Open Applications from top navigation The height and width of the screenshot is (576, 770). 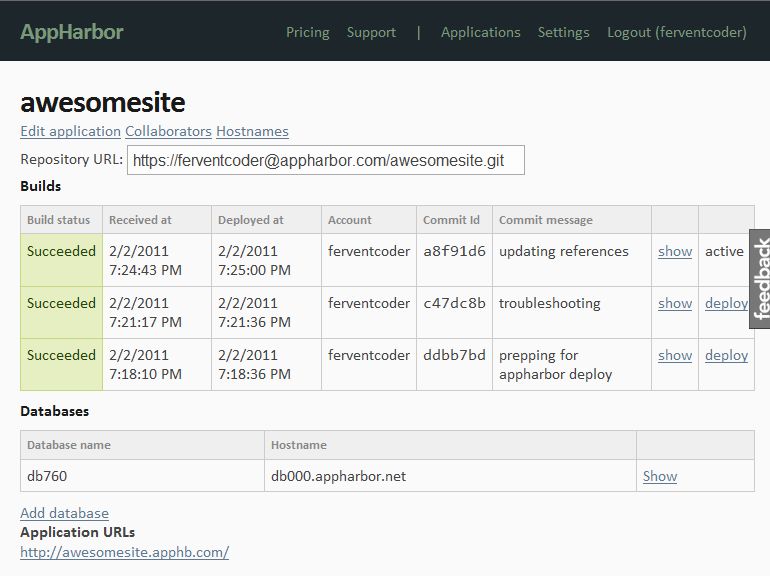pos(480,32)
